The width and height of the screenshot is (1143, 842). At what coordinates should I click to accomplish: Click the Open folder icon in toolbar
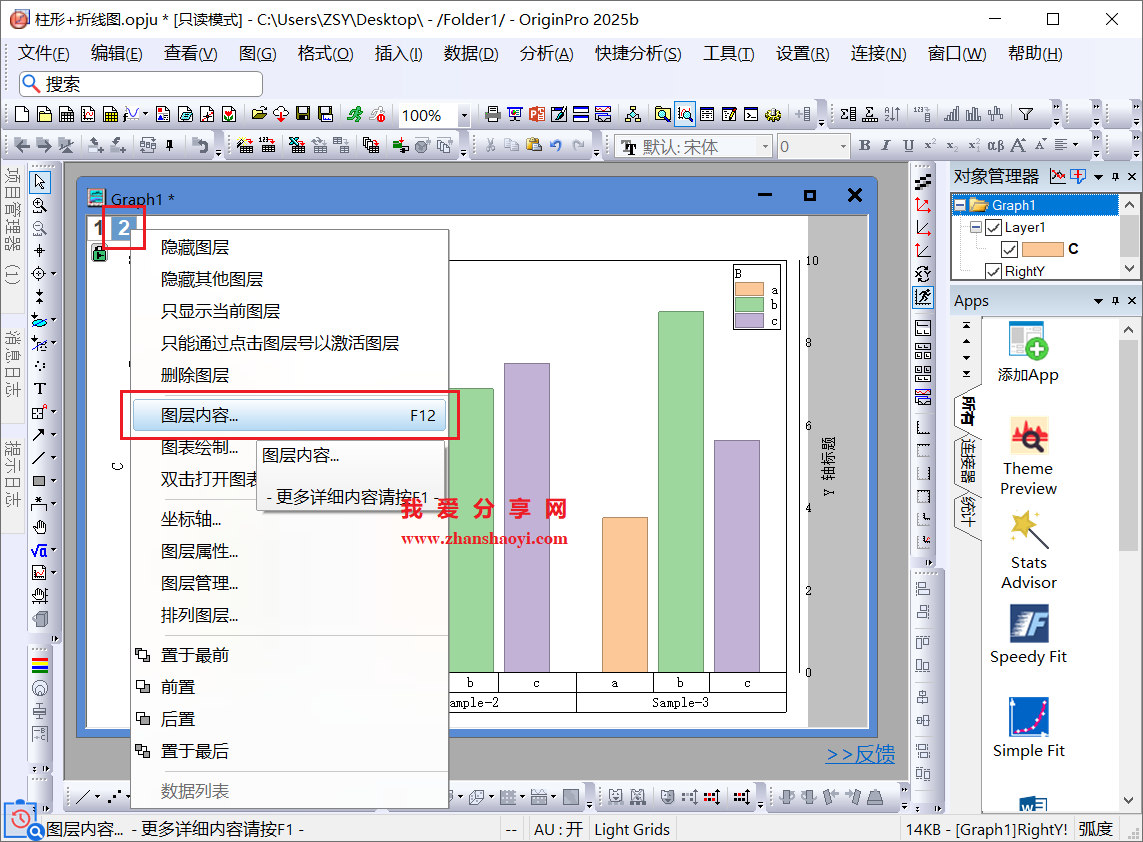259,115
